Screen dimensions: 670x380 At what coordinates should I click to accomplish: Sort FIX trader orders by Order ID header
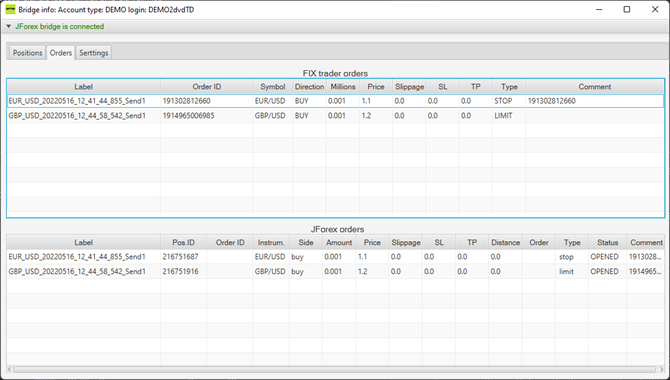point(207,87)
